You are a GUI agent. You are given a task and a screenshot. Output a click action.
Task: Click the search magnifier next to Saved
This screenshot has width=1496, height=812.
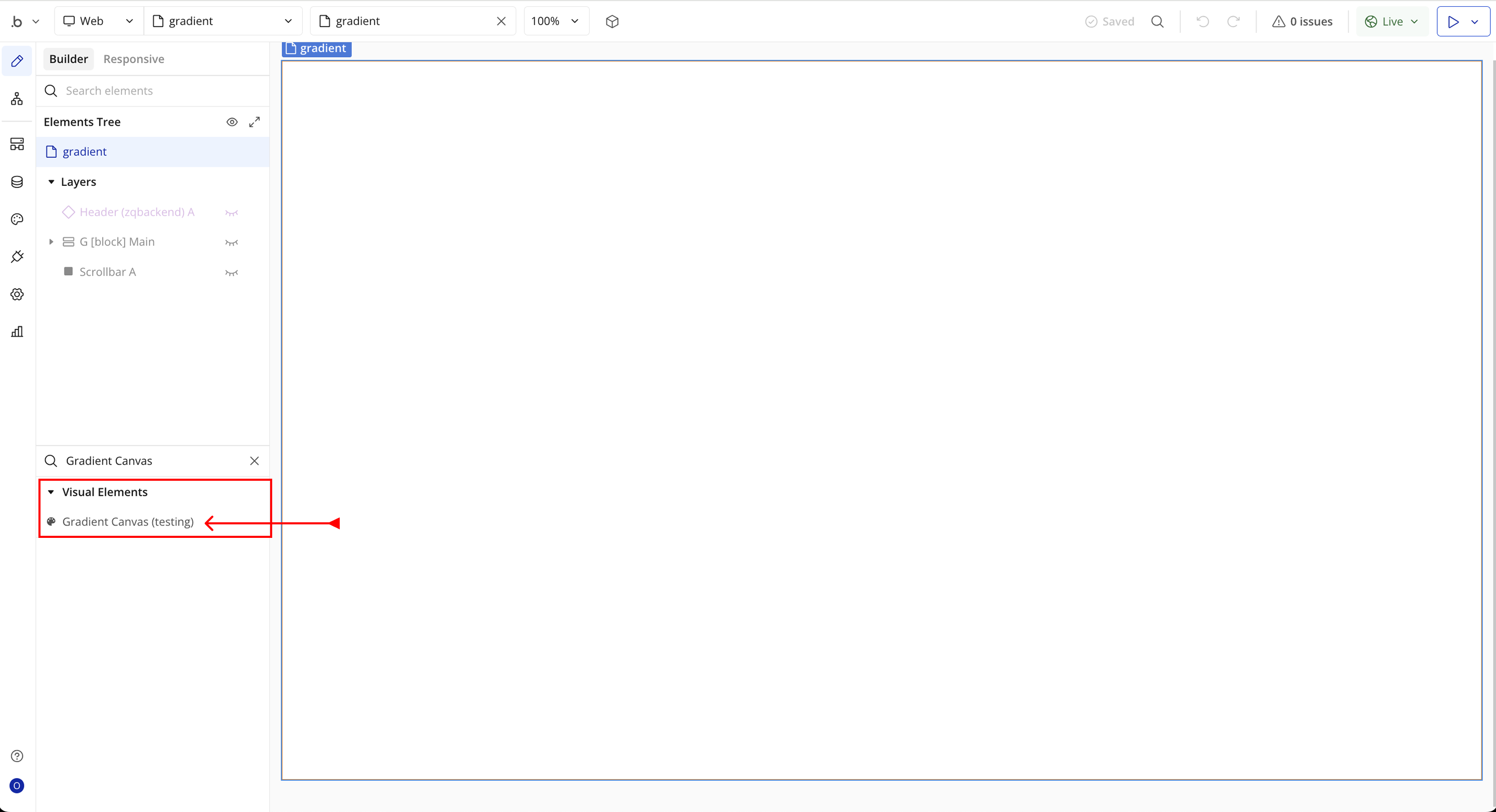pos(1157,21)
